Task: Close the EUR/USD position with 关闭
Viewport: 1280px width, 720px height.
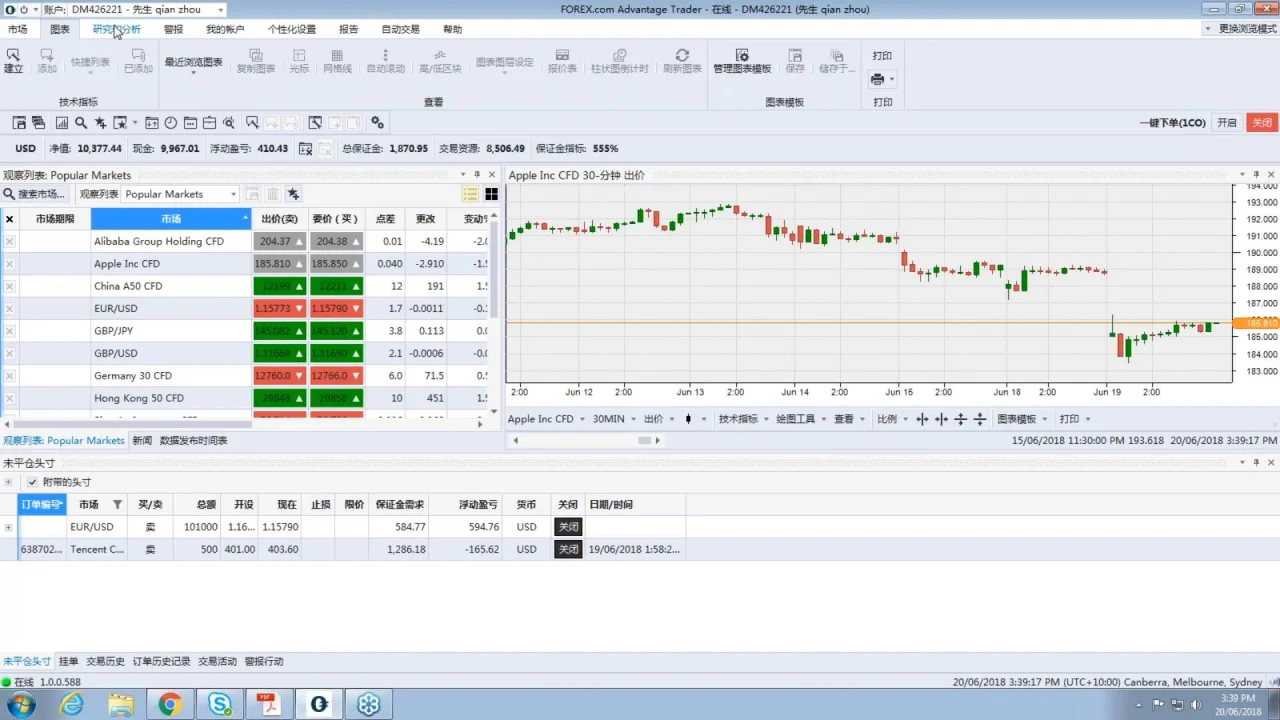Action: (x=568, y=527)
